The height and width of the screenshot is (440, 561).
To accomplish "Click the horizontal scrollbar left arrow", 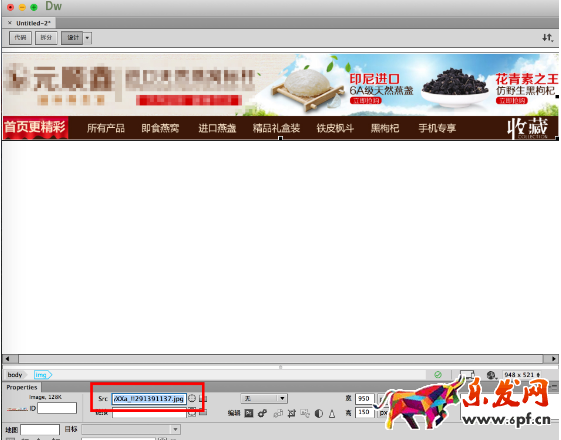I will [x=7, y=358].
